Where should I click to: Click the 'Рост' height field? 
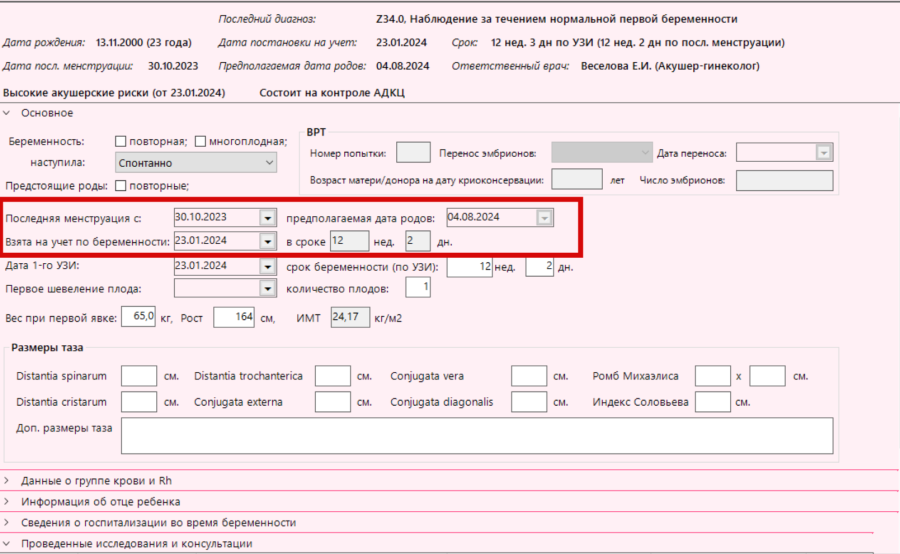(x=234, y=317)
